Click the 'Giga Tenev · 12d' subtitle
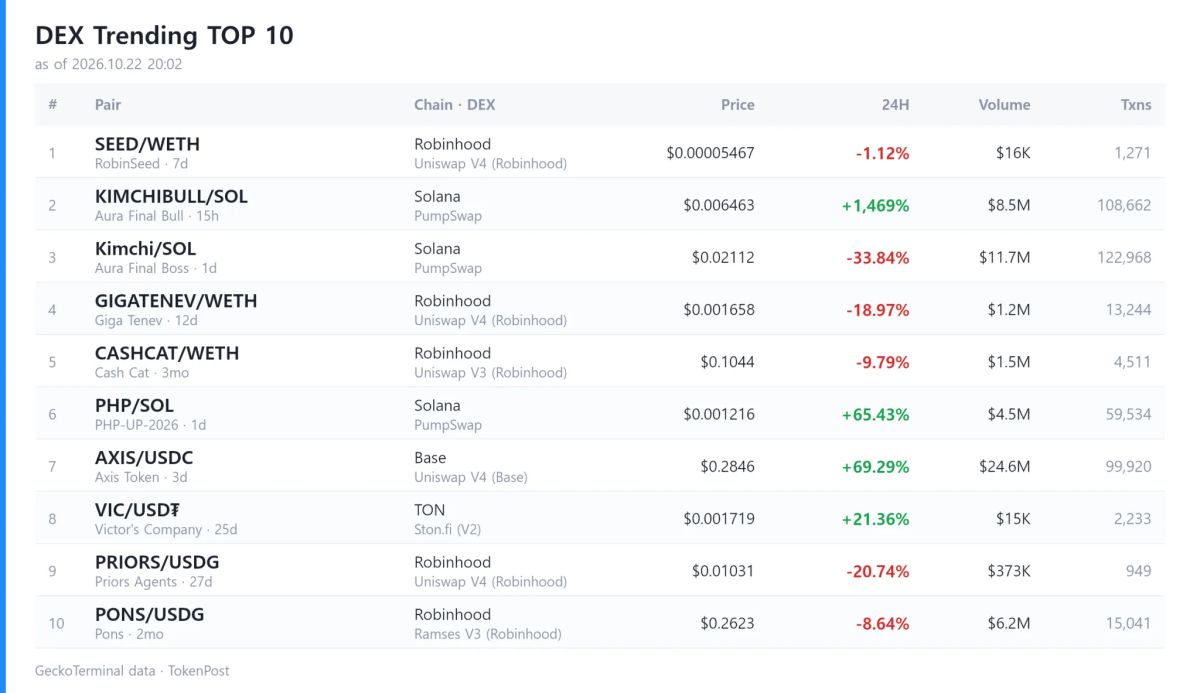1200x693 pixels. (146, 320)
